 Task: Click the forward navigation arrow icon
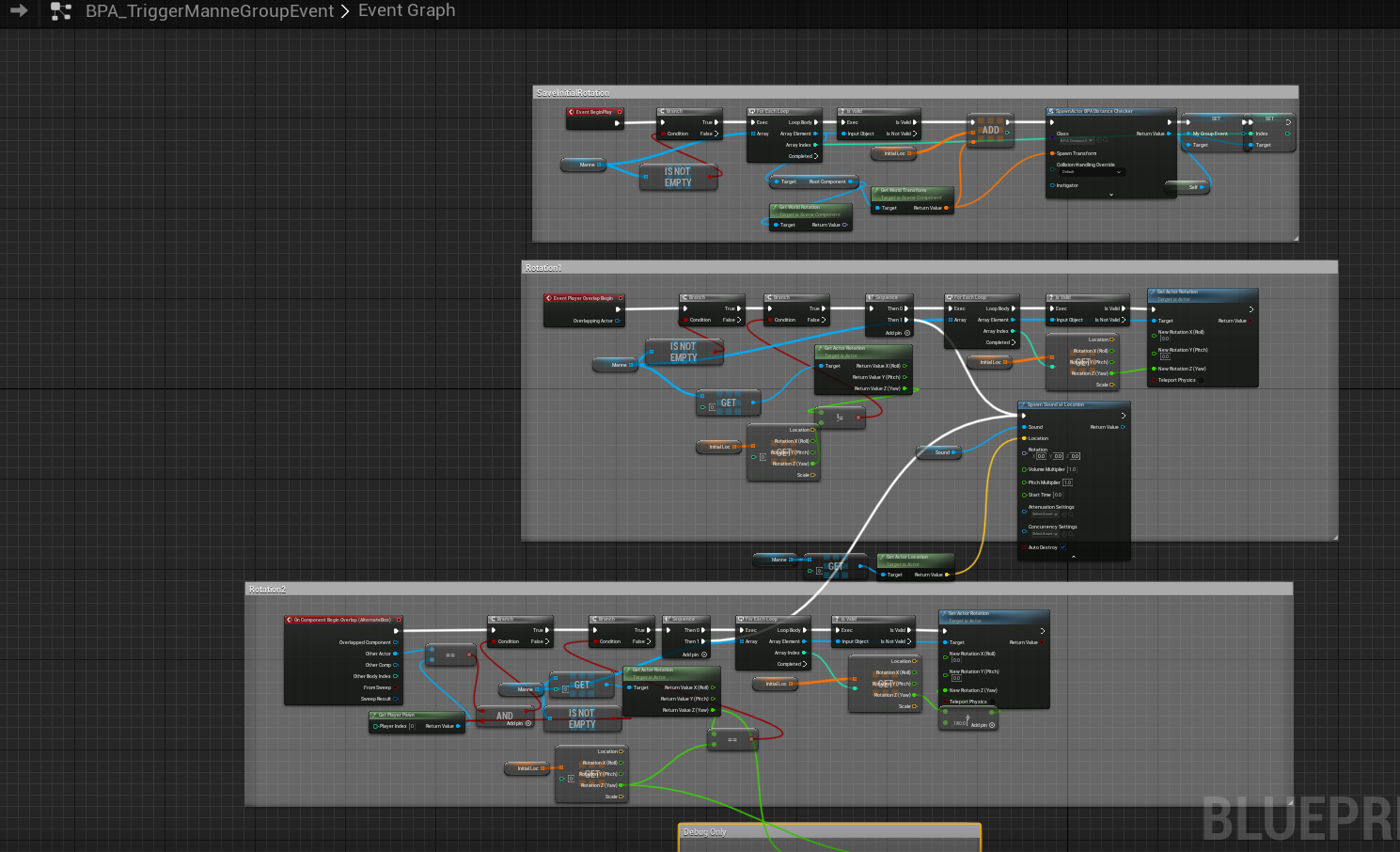click(19, 11)
